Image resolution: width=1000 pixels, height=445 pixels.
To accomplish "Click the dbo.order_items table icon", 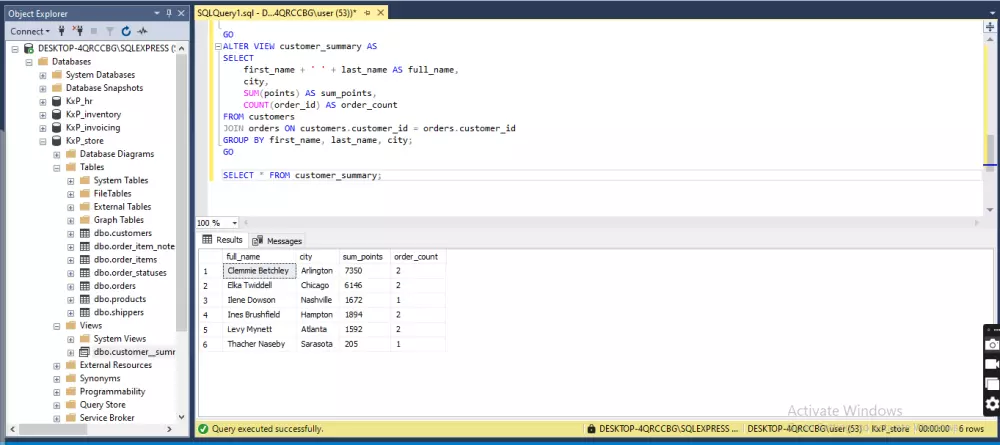I will click(84, 259).
